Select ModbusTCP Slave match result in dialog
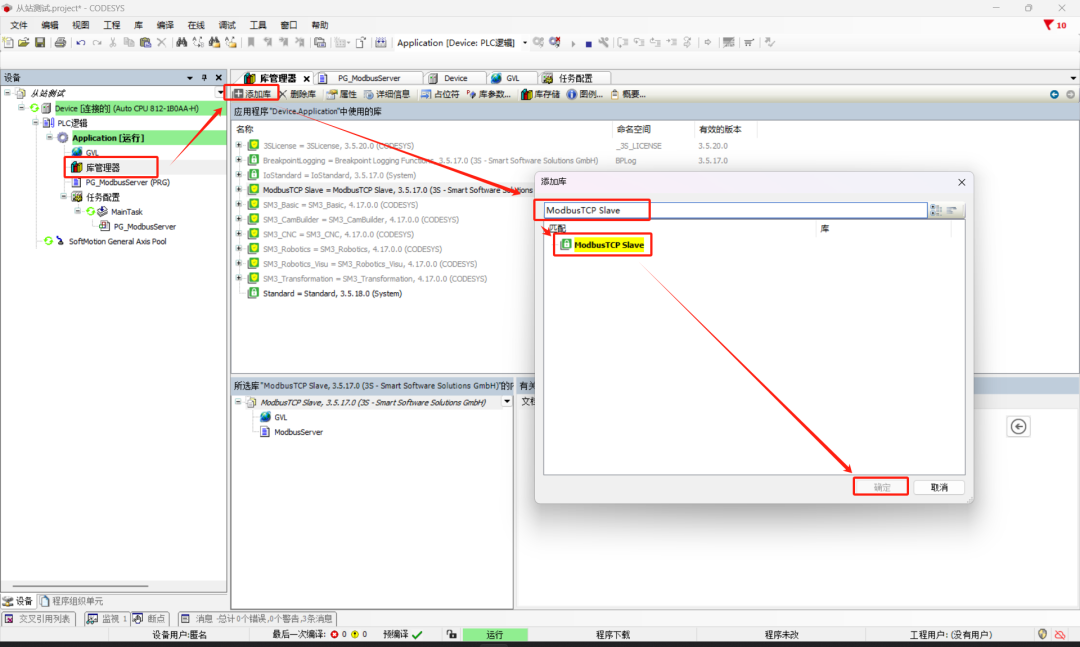 click(x=609, y=245)
